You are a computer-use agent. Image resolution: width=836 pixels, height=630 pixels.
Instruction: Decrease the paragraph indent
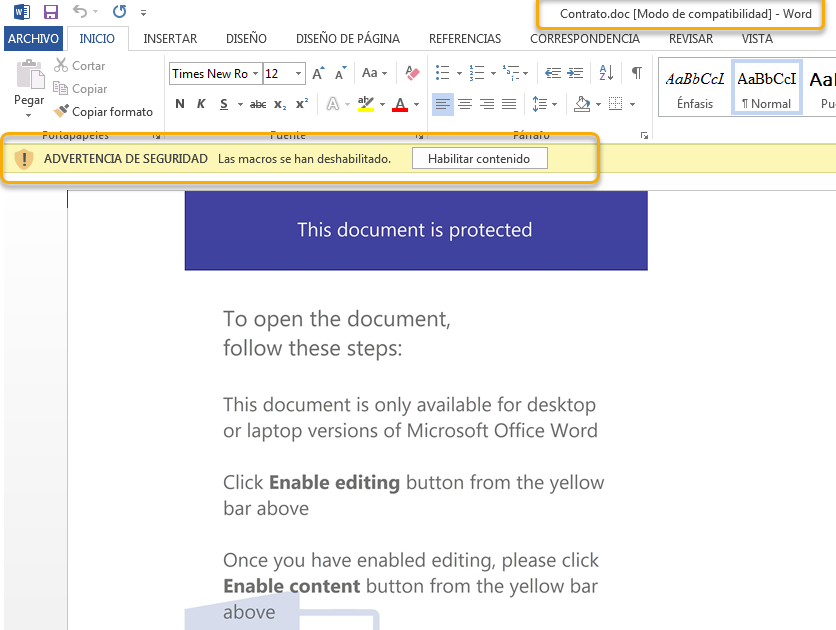click(553, 72)
